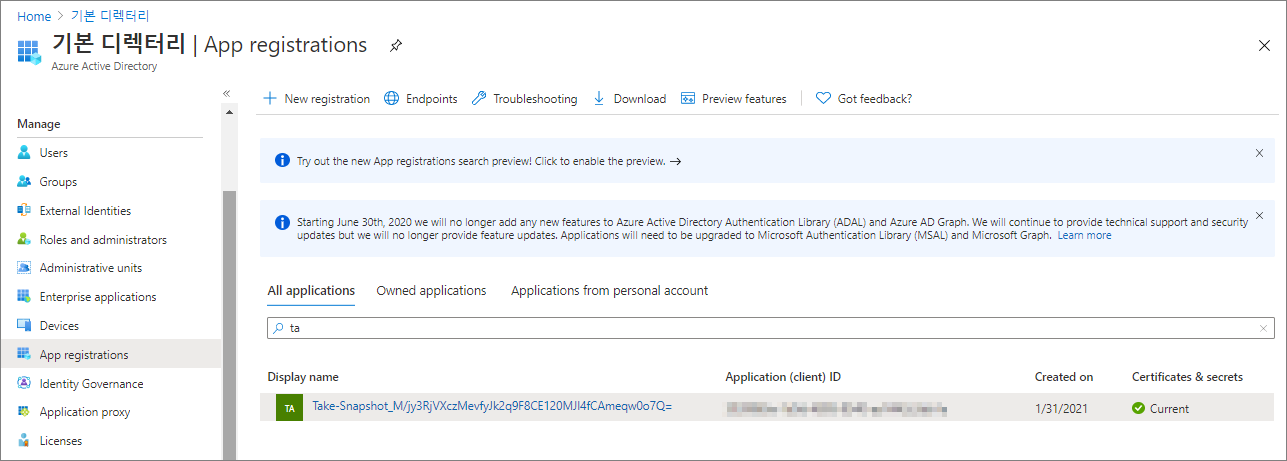Image resolution: width=1287 pixels, height=461 pixels.
Task: Click the Home breadcrumb link
Action: [x=34, y=17]
